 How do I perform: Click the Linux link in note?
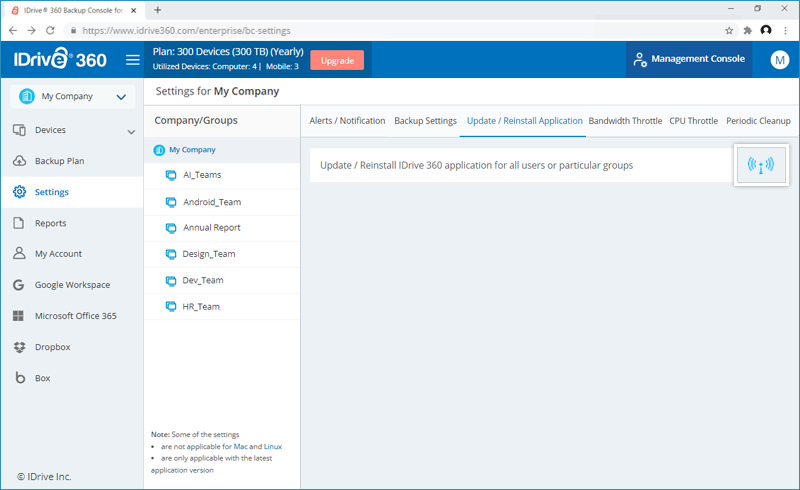tap(272, 447)
